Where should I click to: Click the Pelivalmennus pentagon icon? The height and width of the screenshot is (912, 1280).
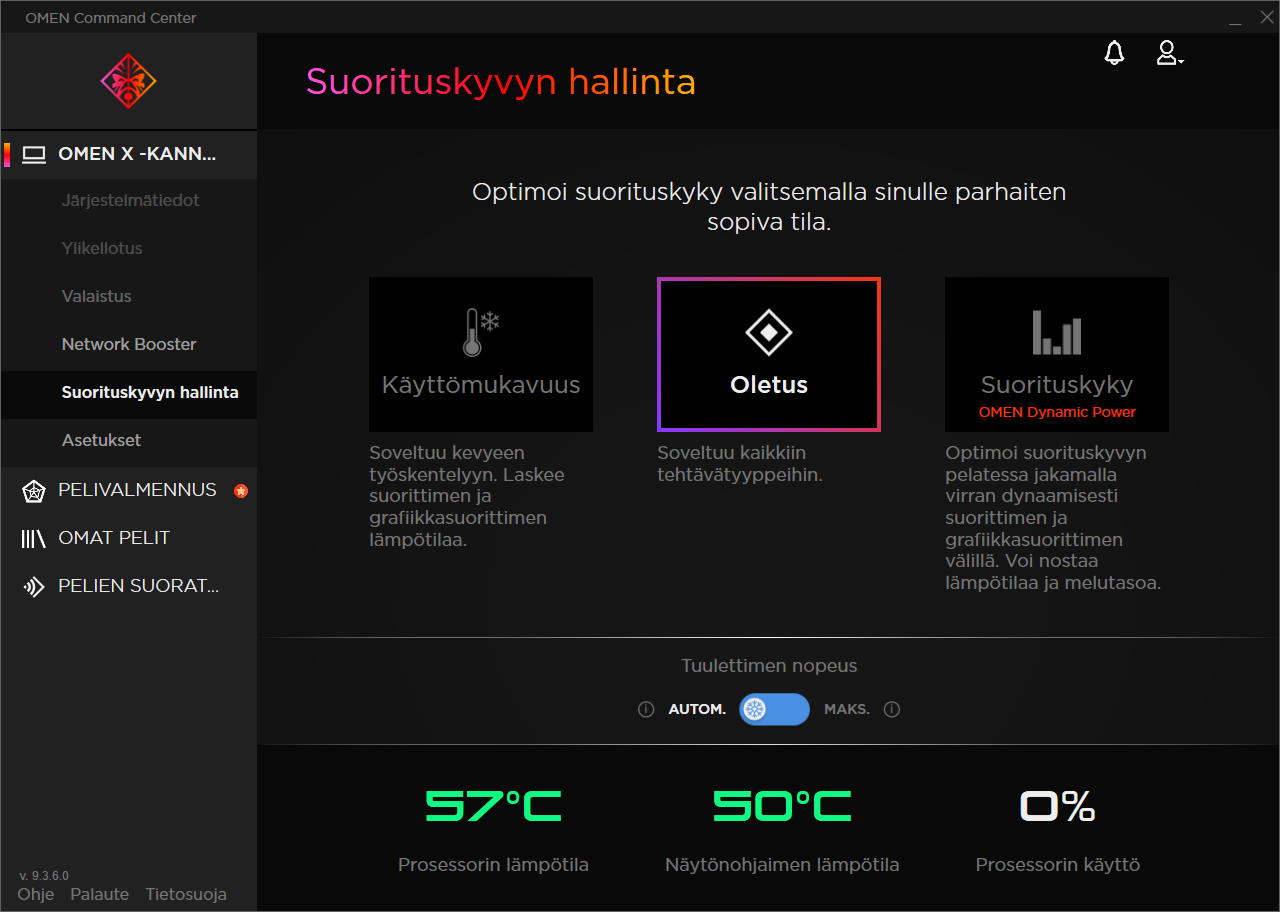click(34, 491)
